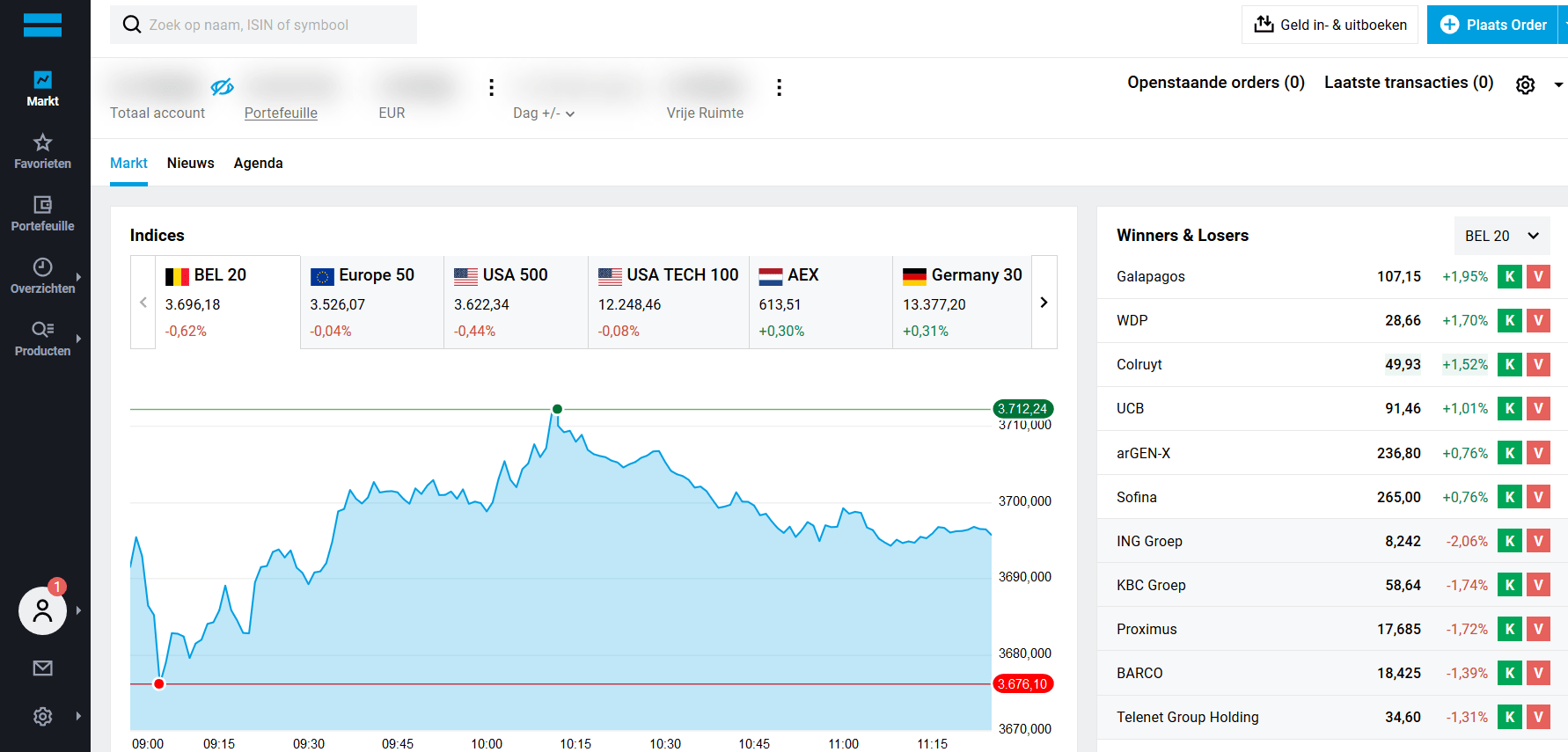Expand sidebar settings submenu arrow

click(78, 716)
